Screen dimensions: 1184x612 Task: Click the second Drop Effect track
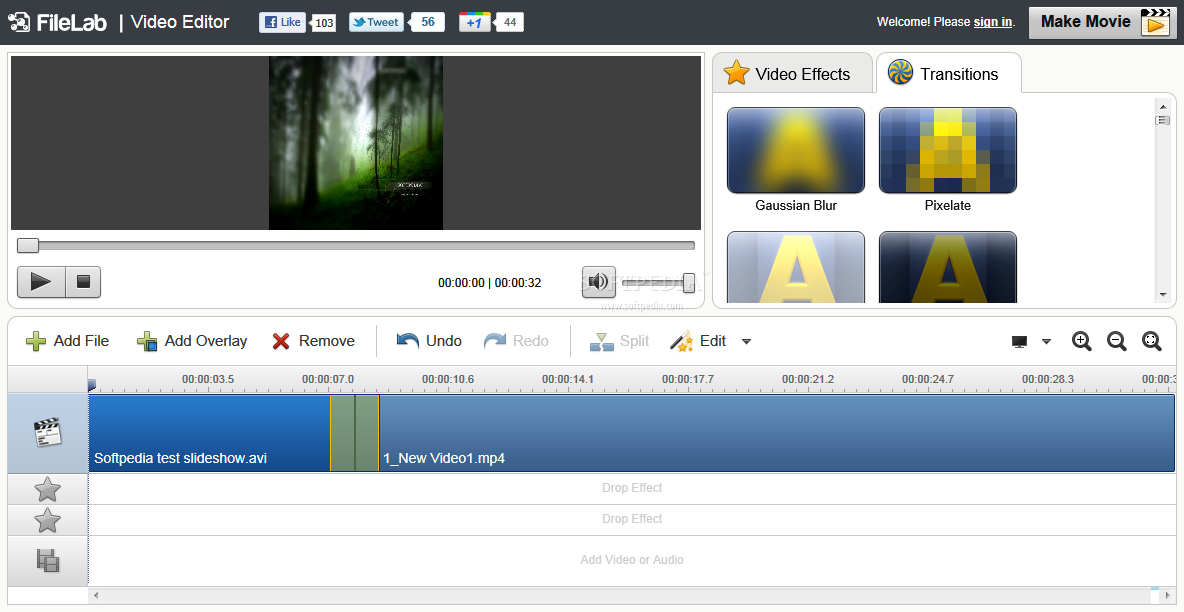coord(632,520)
